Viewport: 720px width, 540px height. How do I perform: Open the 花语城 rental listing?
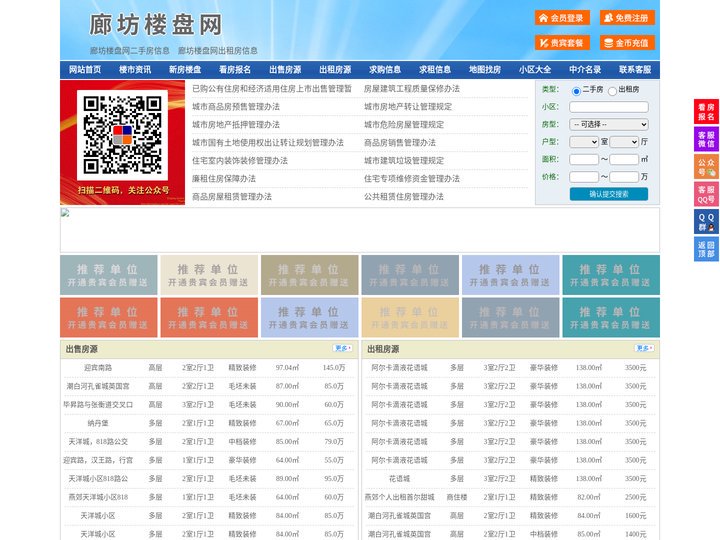[x=399, y=478]
